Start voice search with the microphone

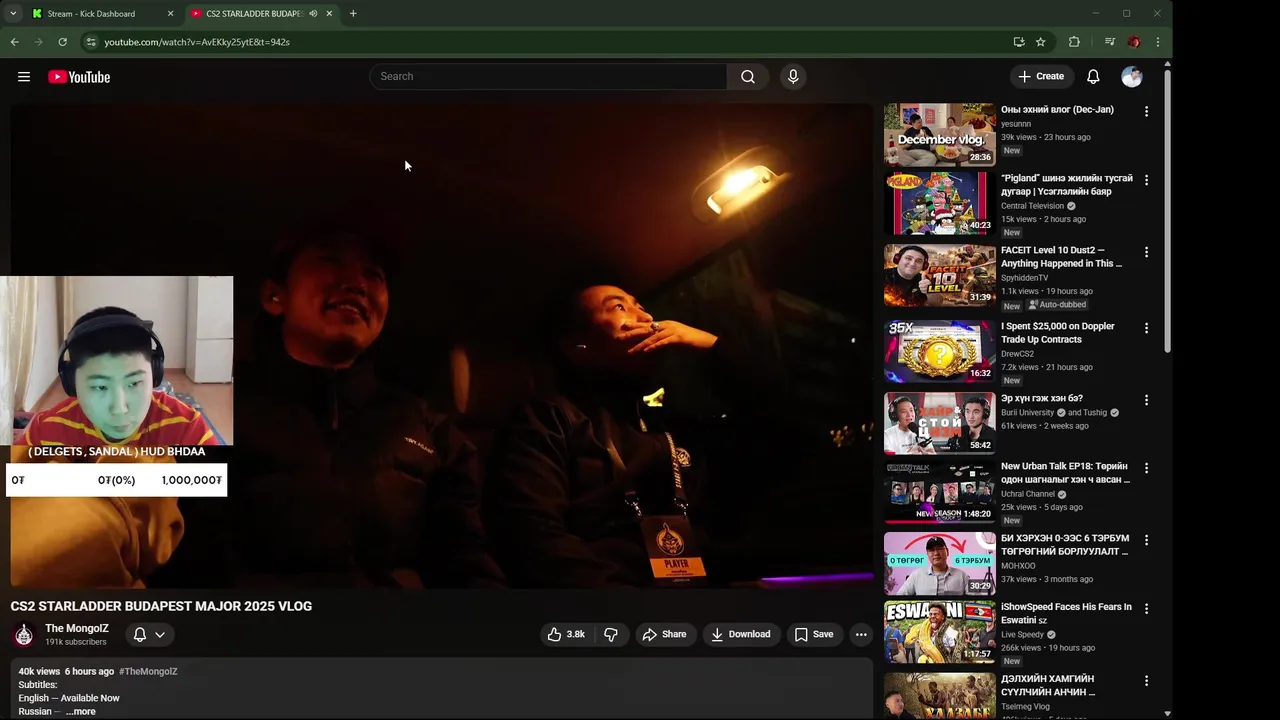(x=793, y=77)
